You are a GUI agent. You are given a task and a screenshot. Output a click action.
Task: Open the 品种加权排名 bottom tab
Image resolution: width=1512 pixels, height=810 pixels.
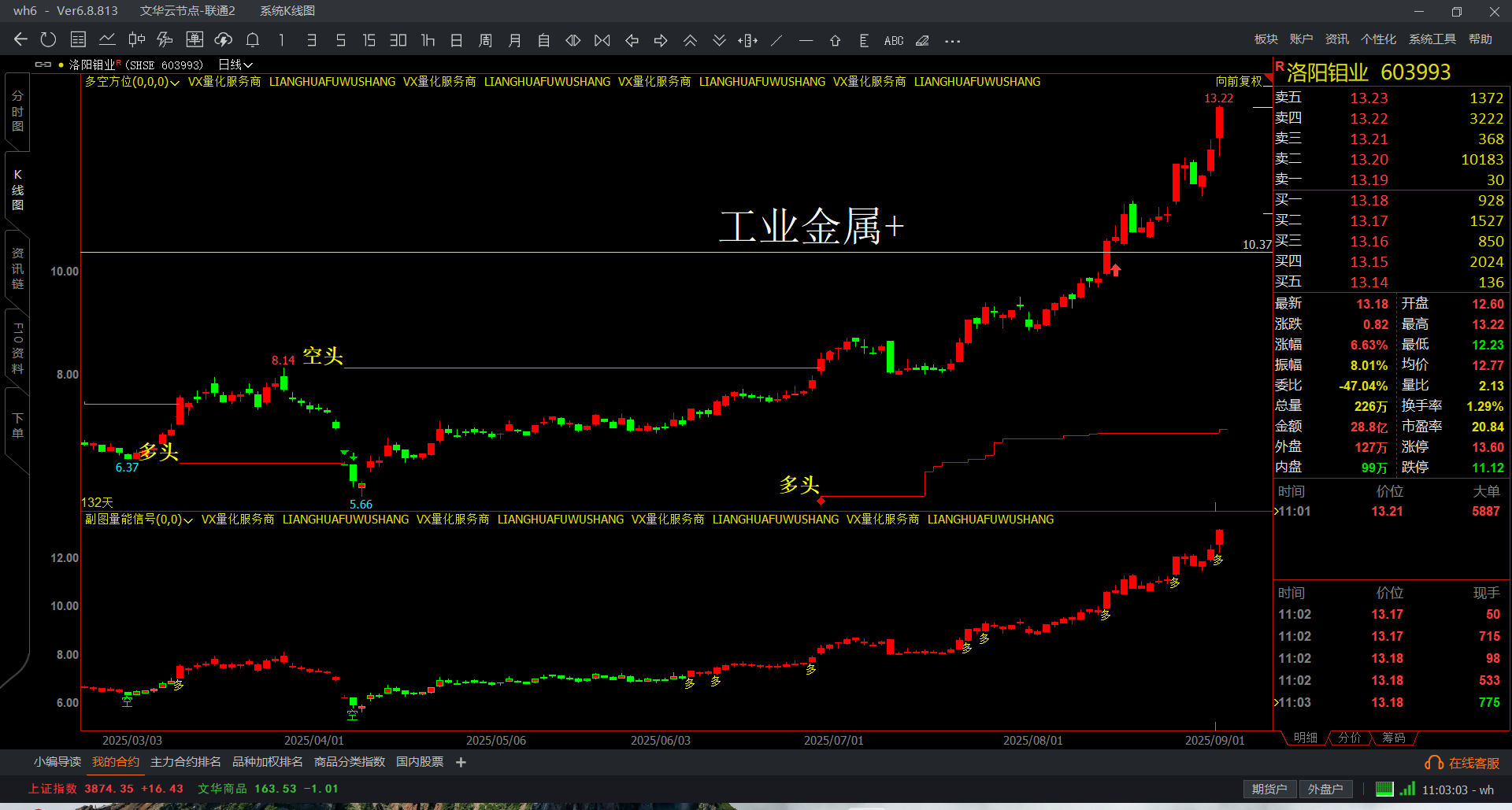268,762
